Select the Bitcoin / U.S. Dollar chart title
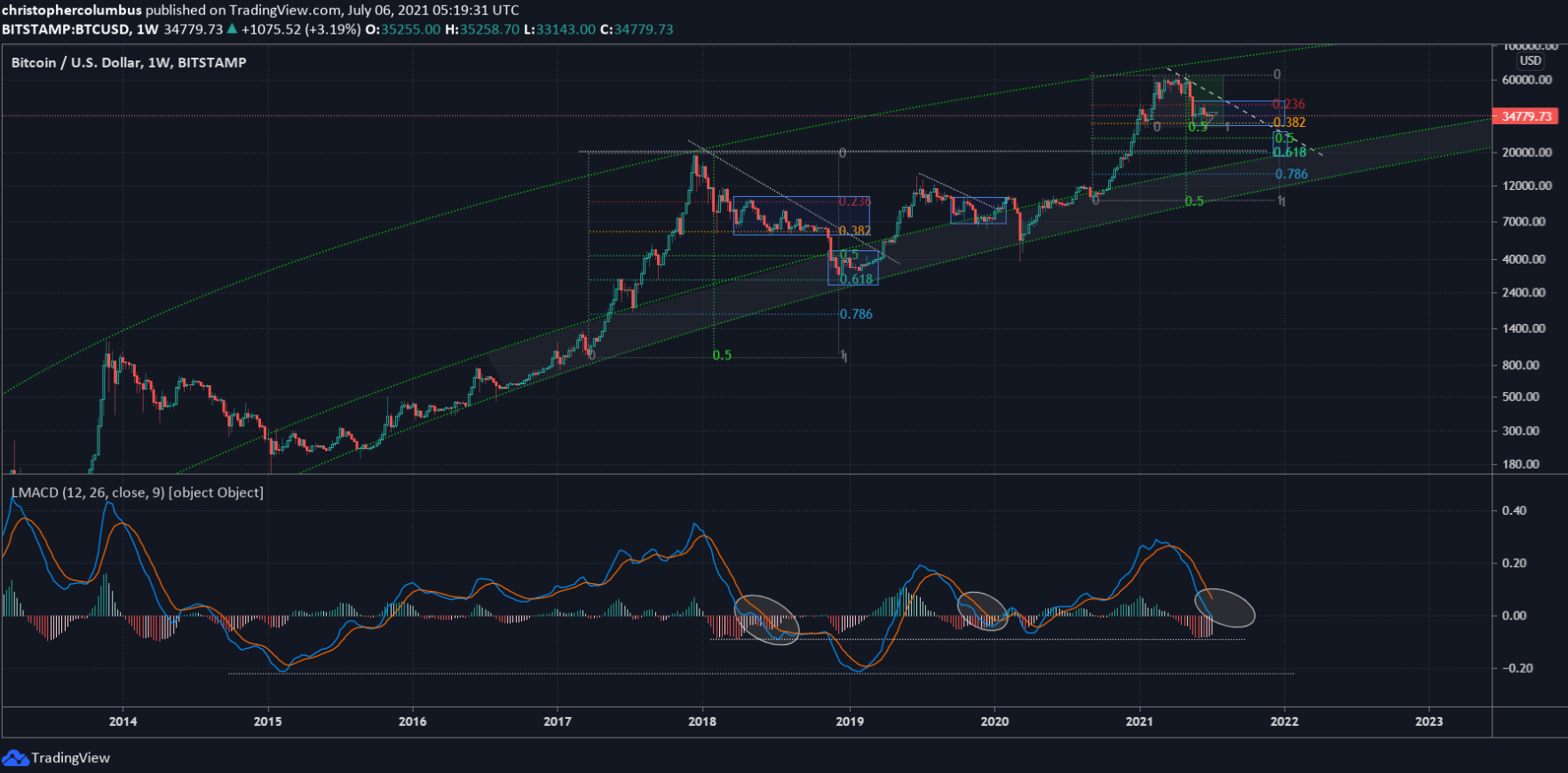This screenshot has height=773, width=1568. click(129, 62)
